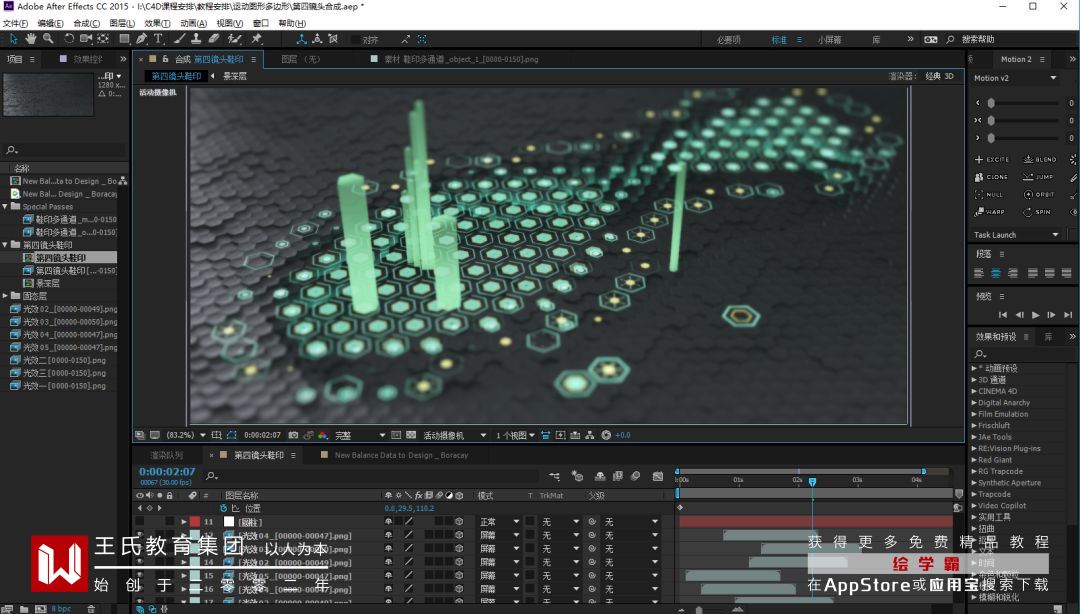Open the Motion v2 dropdown
Image resolution: width=1080 pixels, height=614 pixels.
(1053, 78)
